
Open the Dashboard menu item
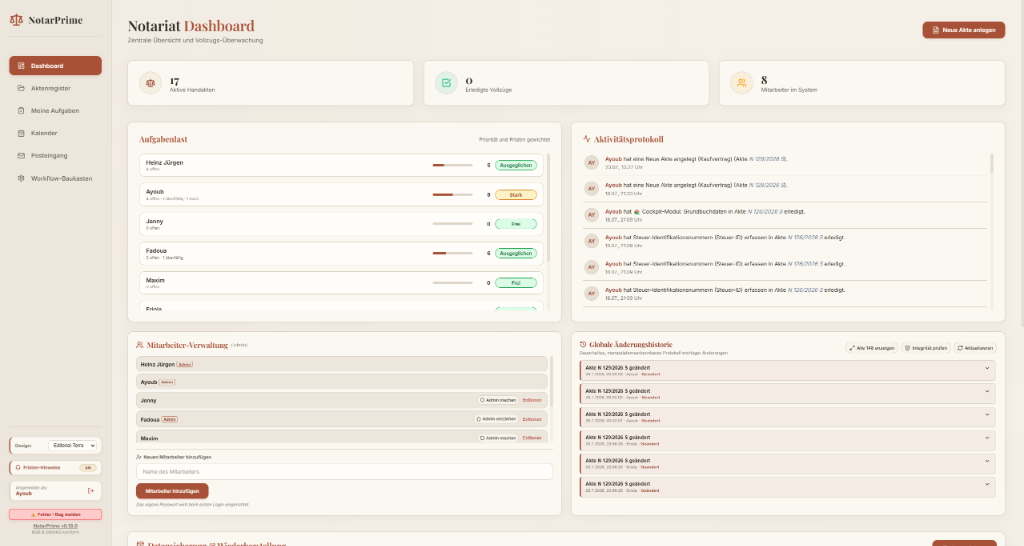[x=56, y=65]
